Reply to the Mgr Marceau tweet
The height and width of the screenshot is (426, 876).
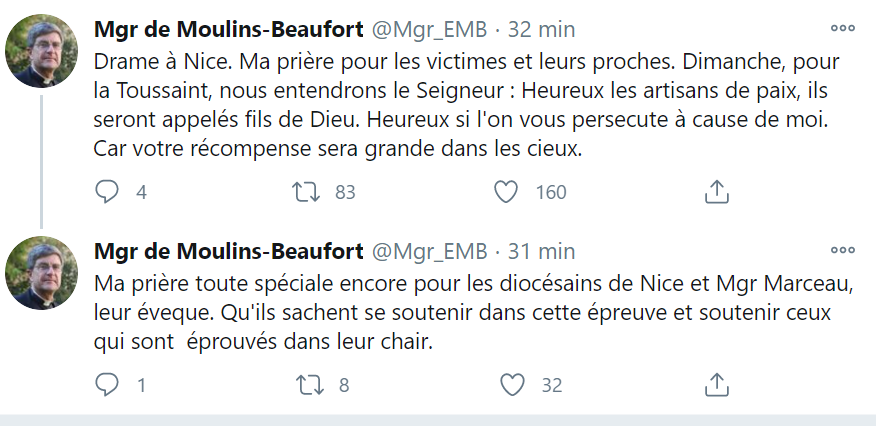107,384
